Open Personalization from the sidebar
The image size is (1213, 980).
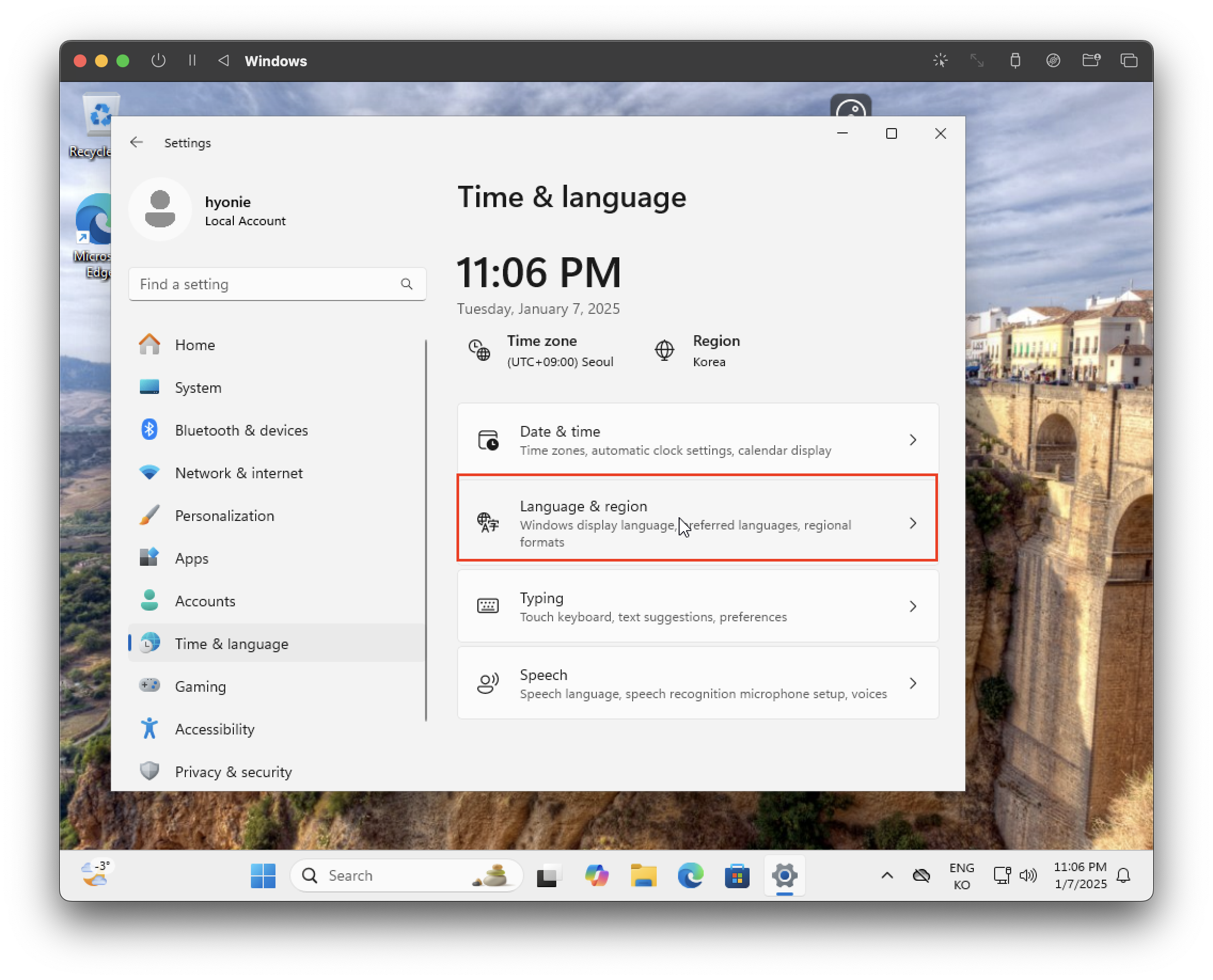coord(224,516)
